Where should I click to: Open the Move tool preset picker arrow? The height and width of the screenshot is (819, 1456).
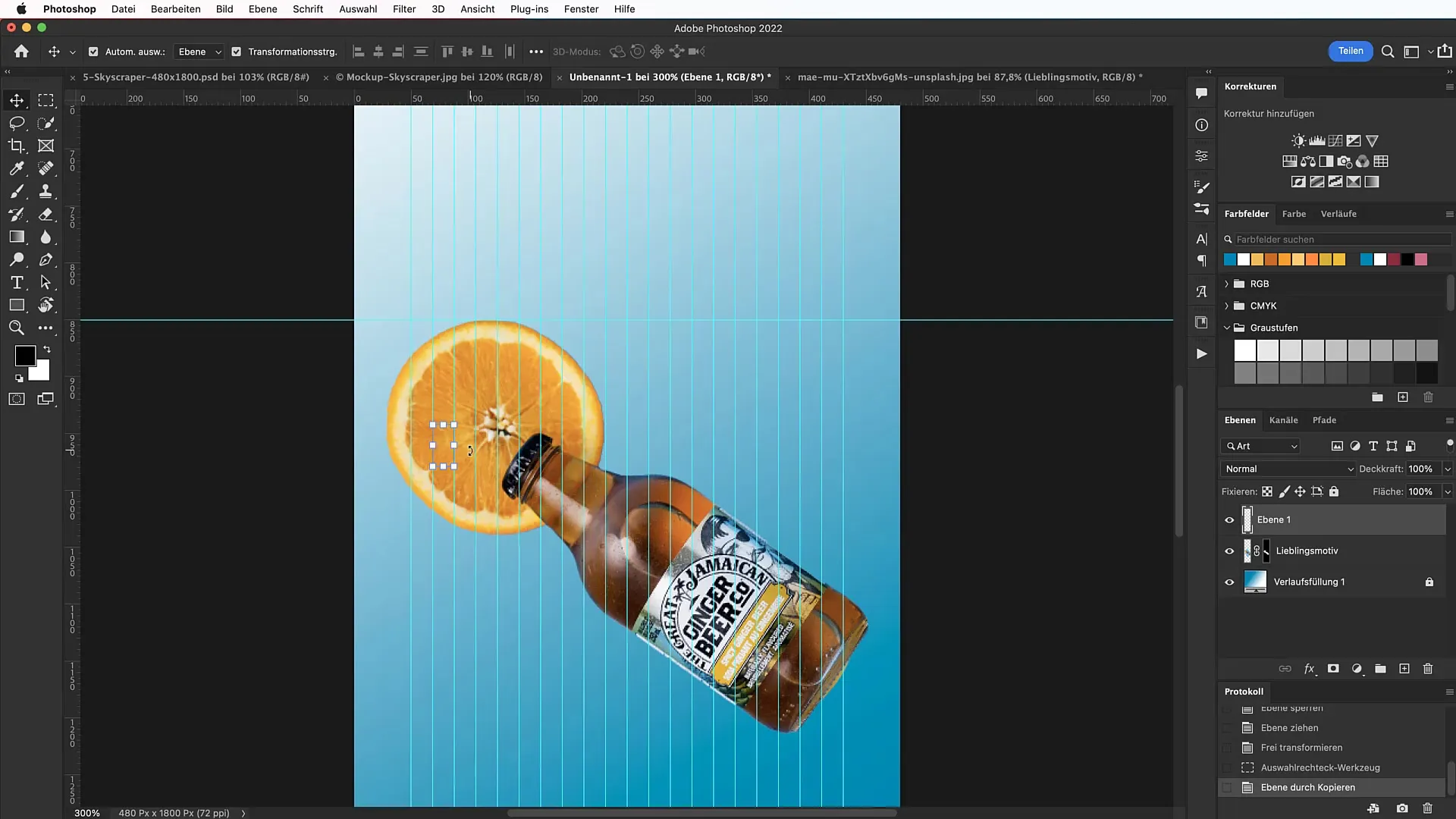click(72, 52)
